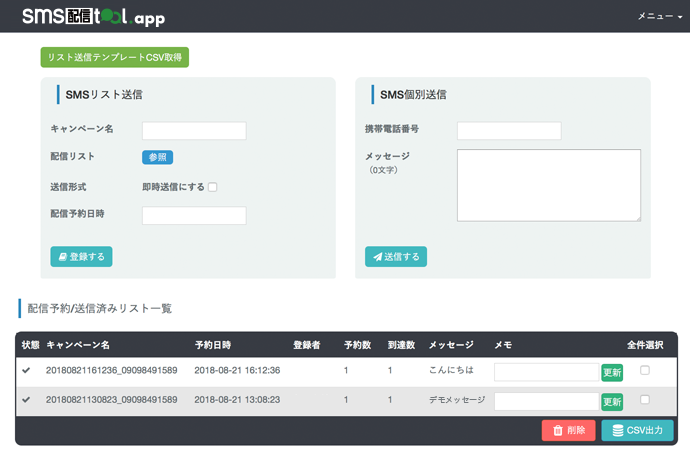
Task: Click the 参照 browse button
Action: click(x=158, y=157)
